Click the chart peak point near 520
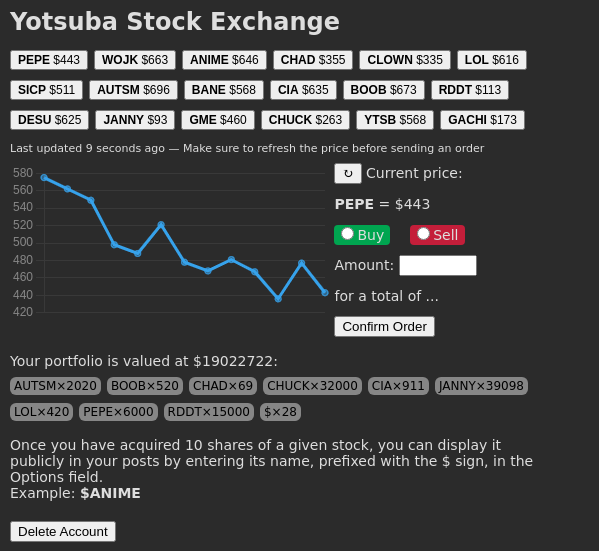The width and height of the screenshot is (599, 551). point(161,225)
